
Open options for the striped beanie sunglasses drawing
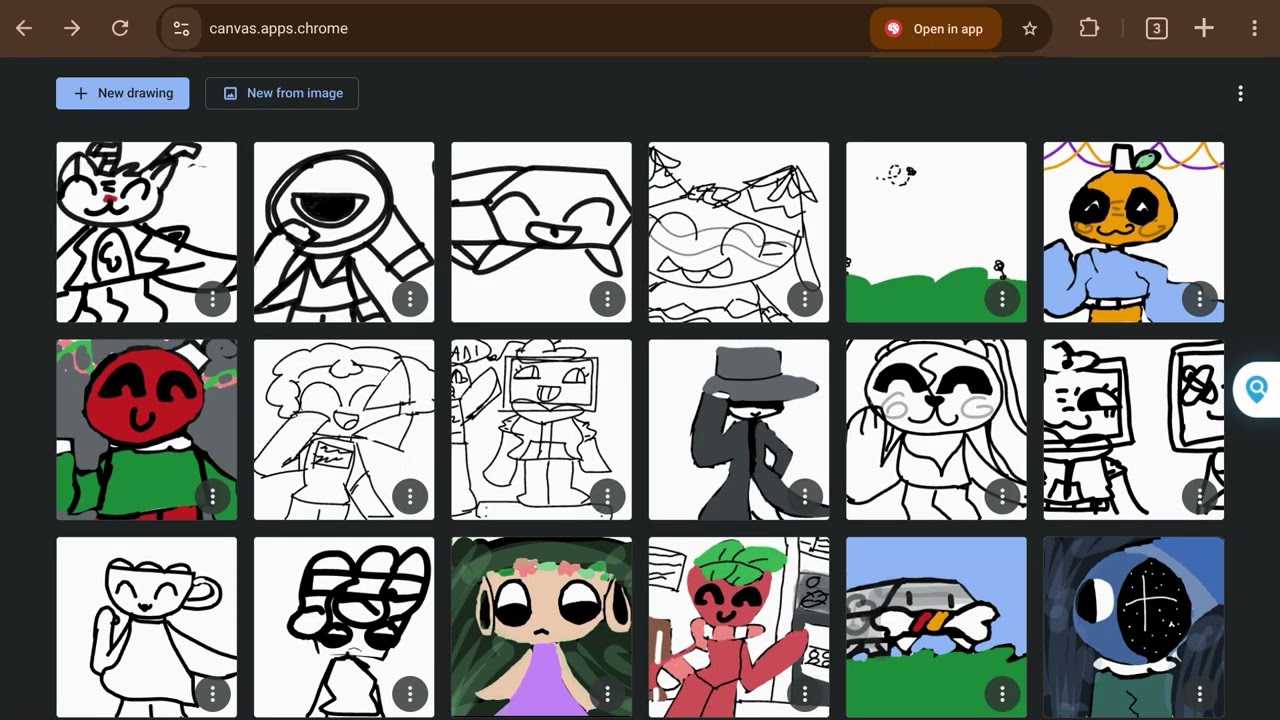tap(410, 693)
